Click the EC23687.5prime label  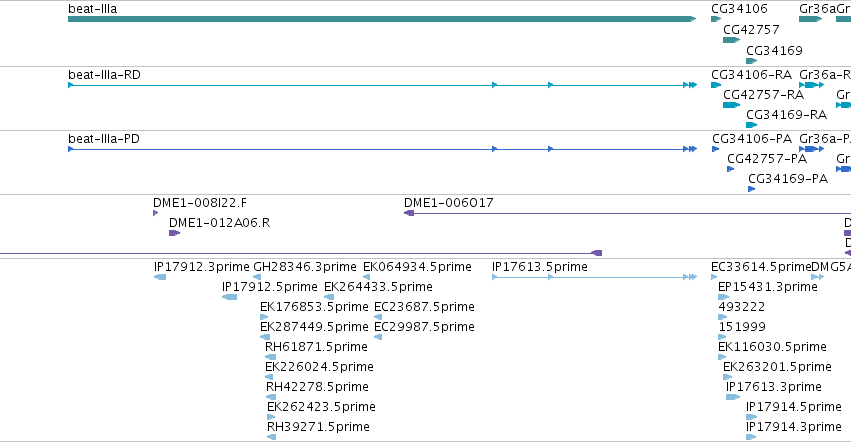[424, 307]
